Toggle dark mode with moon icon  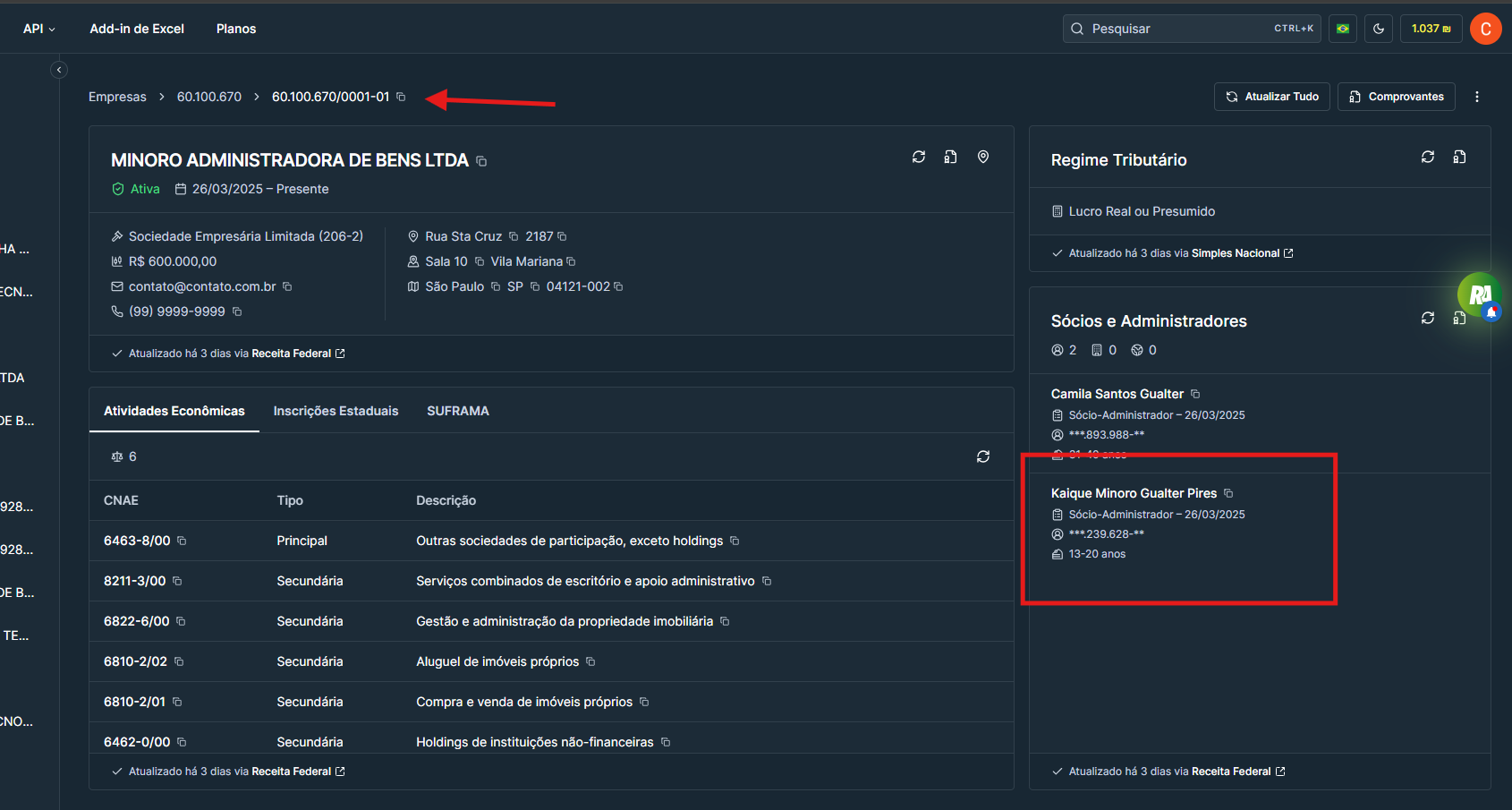click(1379, 29)
